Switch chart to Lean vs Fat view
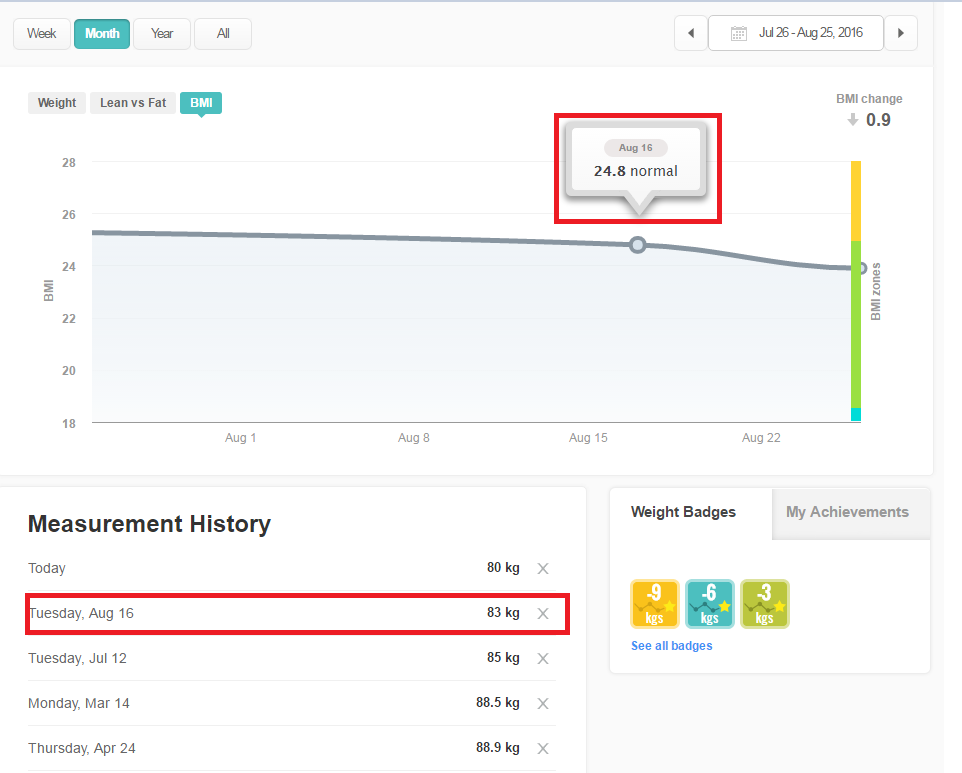The width and height of the screenshot is (962, 773). (133, 103)
